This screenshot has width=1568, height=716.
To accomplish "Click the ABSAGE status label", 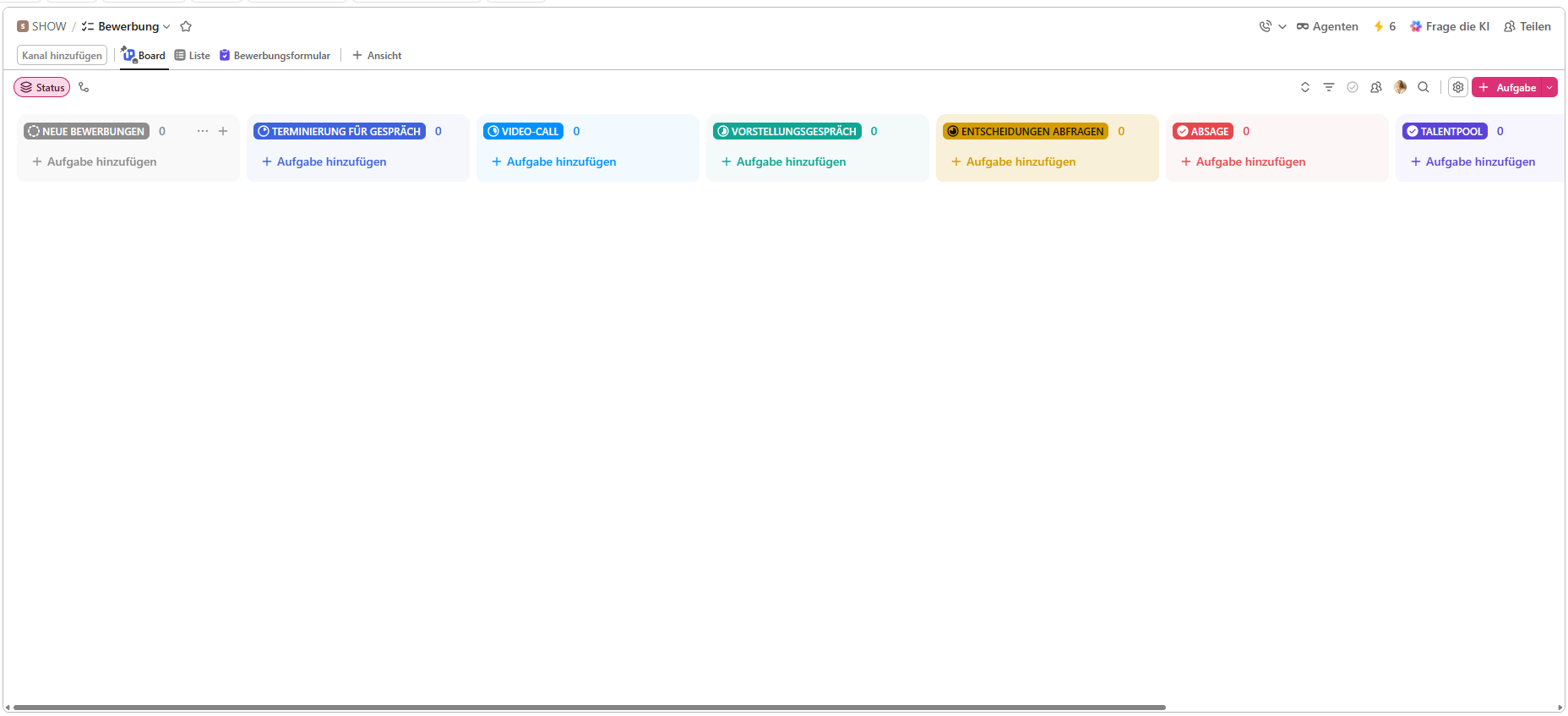I will point(1203,131).
